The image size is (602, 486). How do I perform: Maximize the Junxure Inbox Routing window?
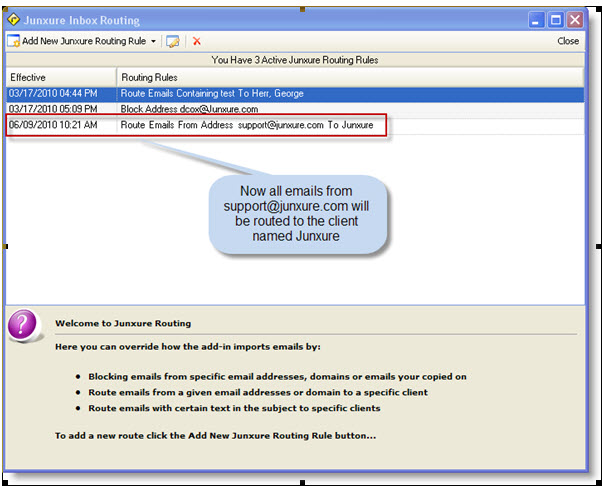click(556, 20)
